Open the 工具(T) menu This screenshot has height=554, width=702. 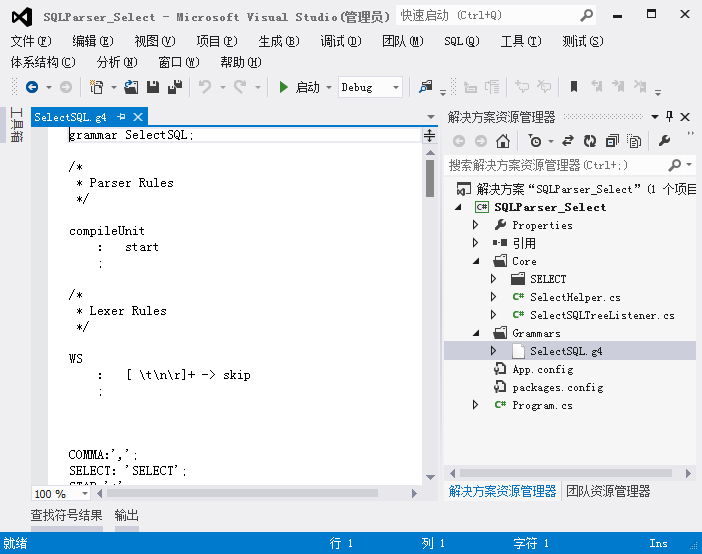(521, 41)
